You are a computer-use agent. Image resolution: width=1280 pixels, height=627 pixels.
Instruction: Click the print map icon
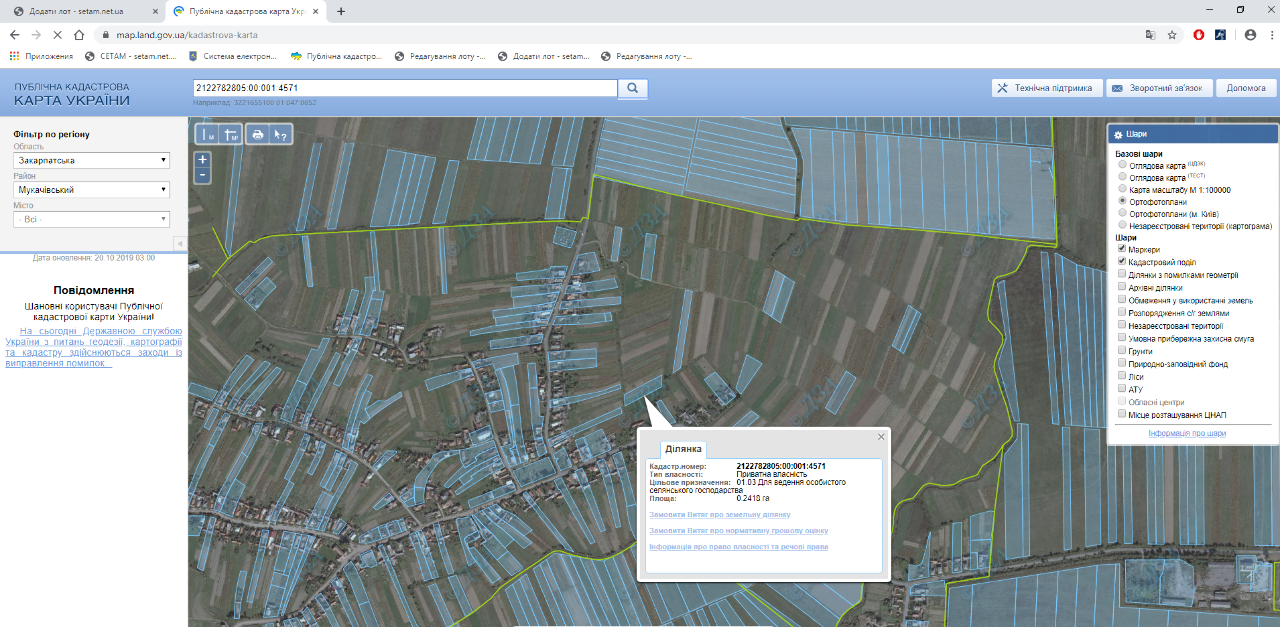(x=258, y=134)
